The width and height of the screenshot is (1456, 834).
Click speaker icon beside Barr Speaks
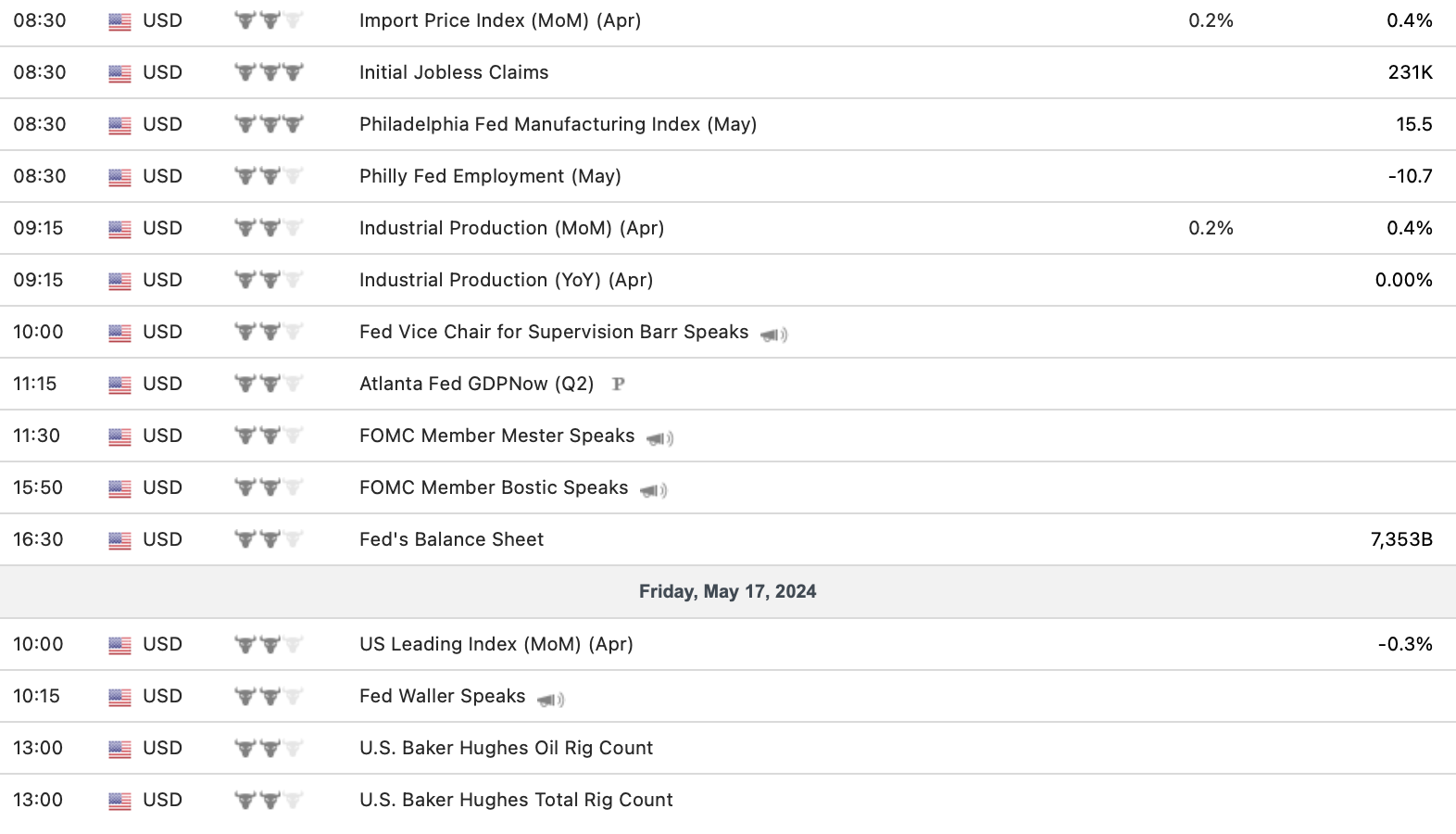click(773, 335)
